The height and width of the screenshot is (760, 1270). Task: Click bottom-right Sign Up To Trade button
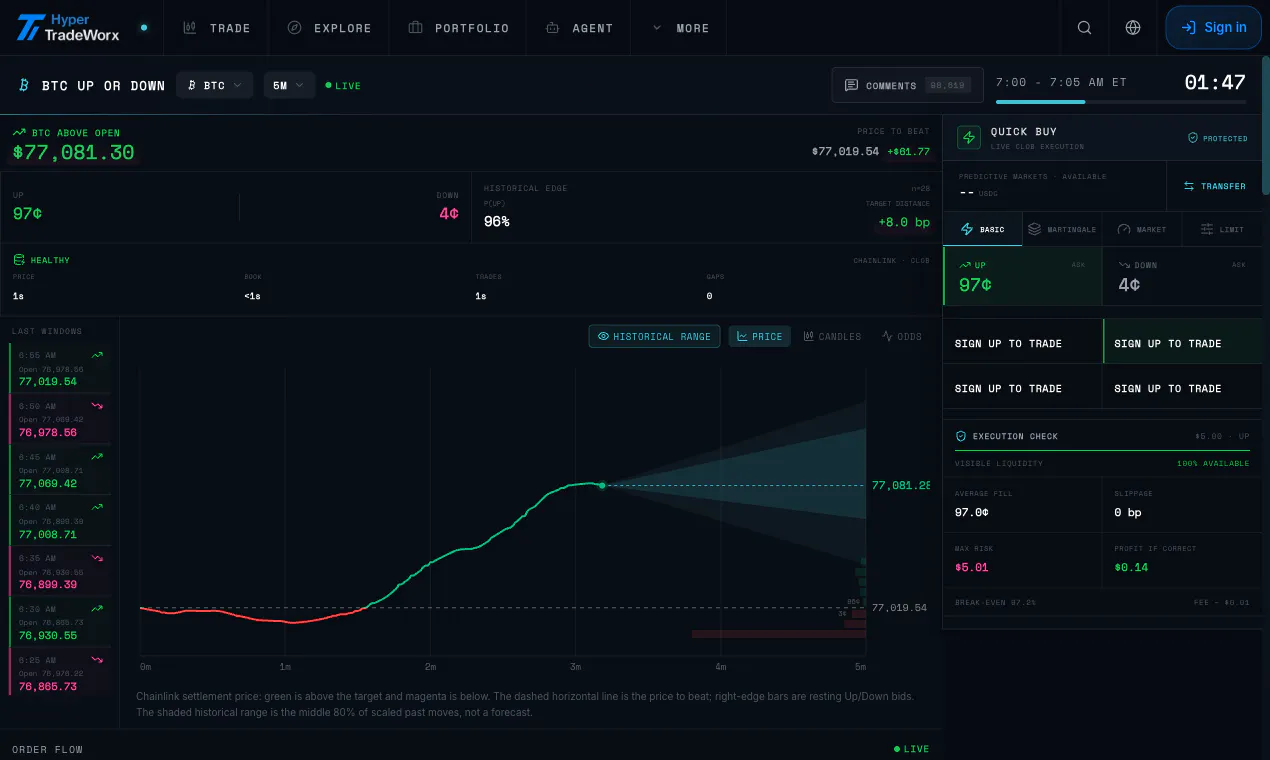click(1183, 387)
